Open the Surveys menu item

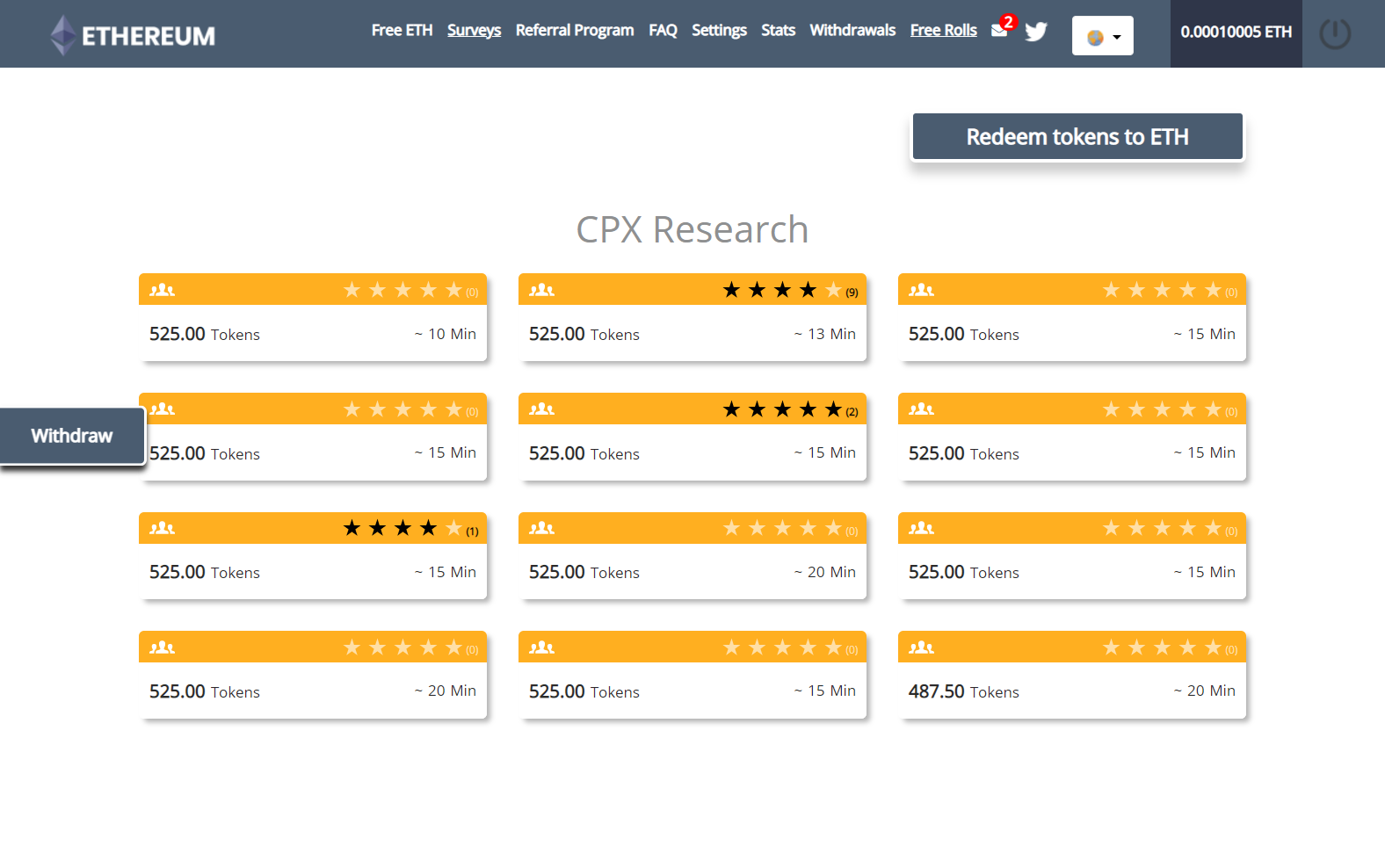(474, 30)
